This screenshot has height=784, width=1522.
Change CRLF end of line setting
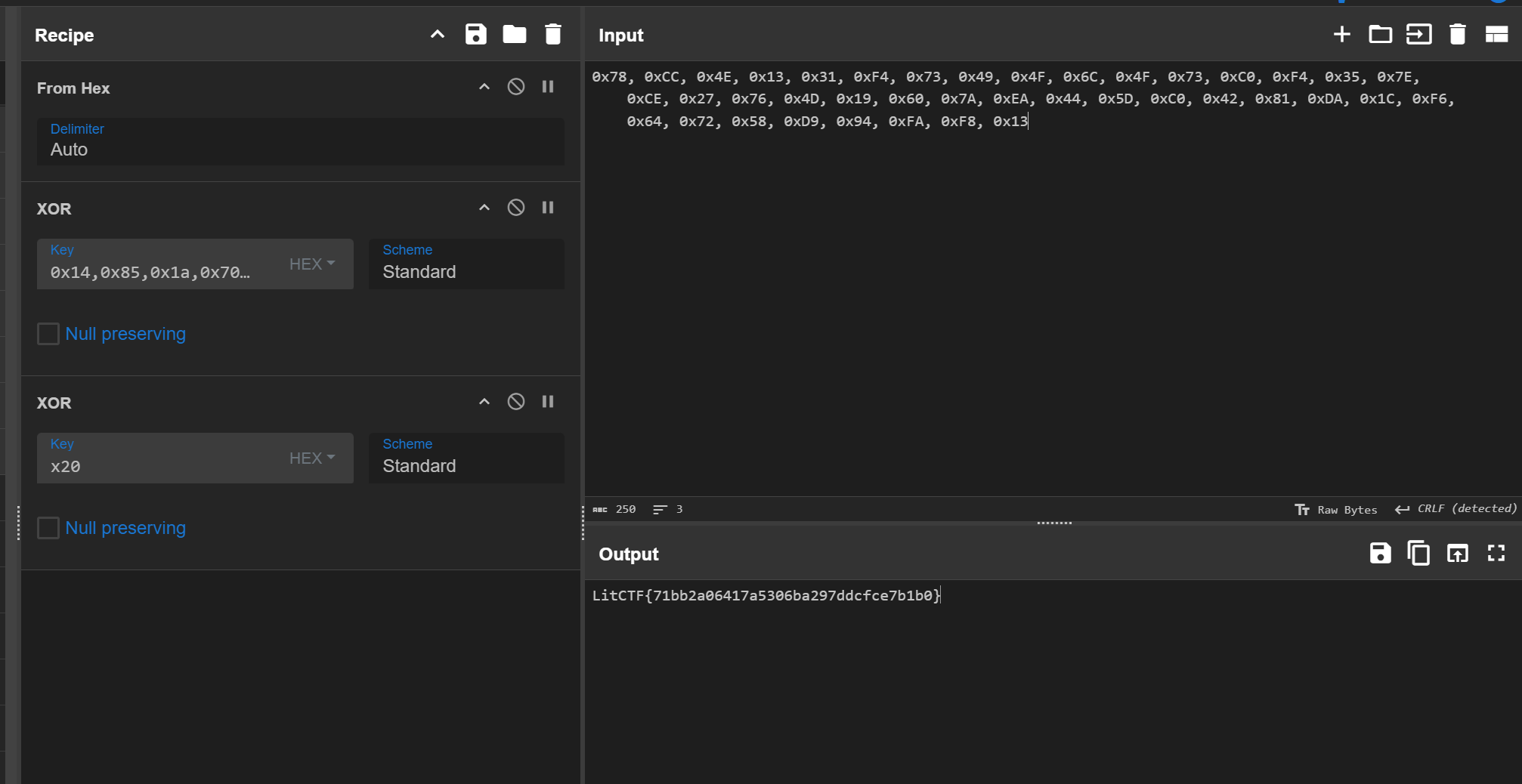coord(1455,509)
